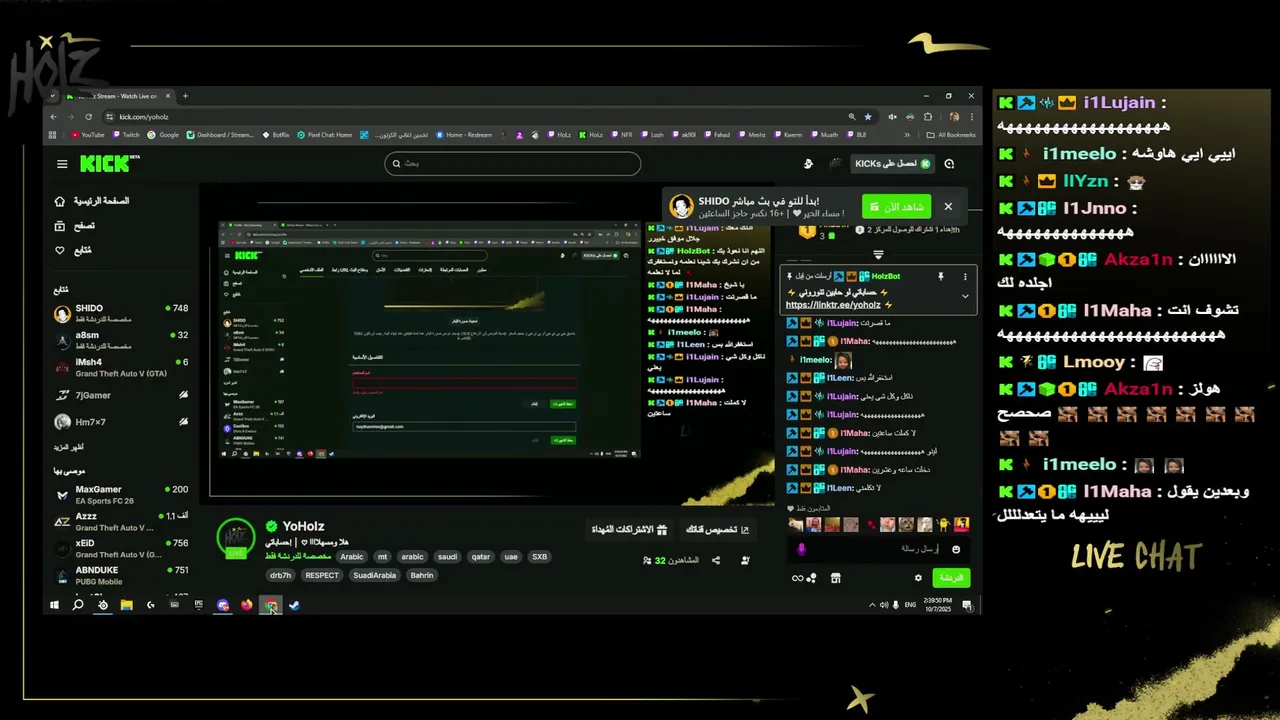Click the YoHolz channel avatar

236,537
